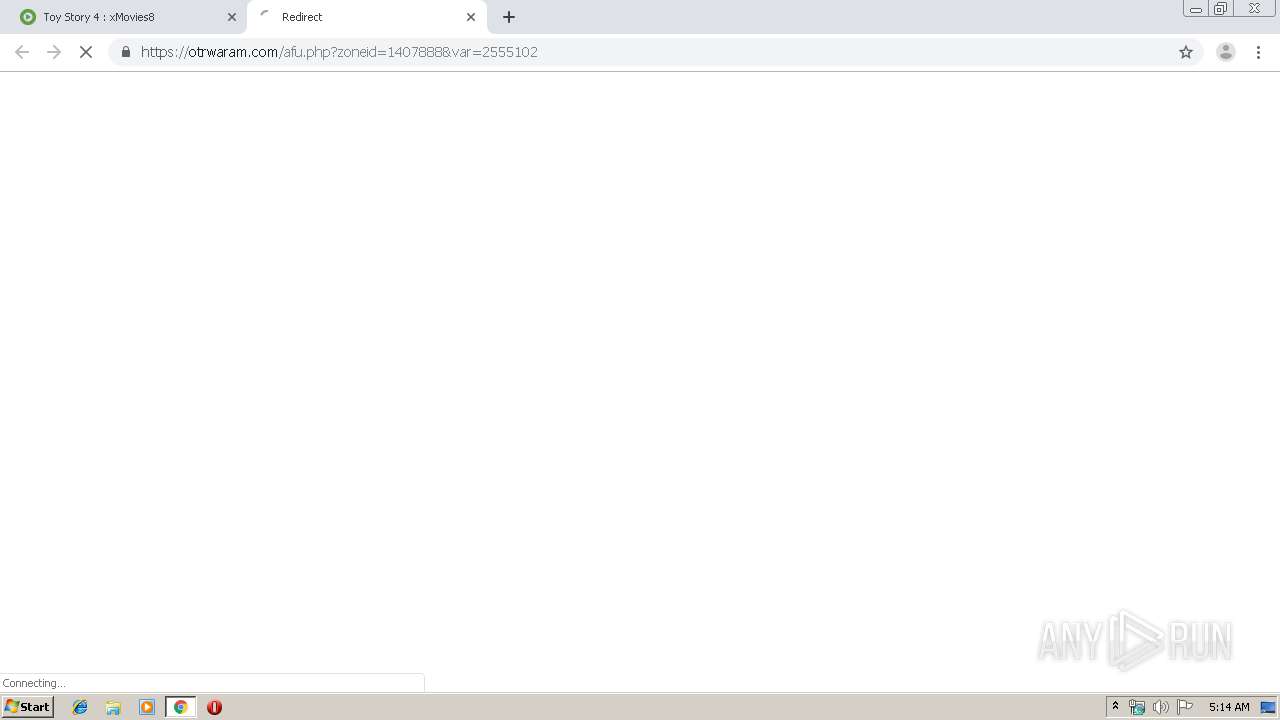Stop loading the page

[x=86, y=52]
